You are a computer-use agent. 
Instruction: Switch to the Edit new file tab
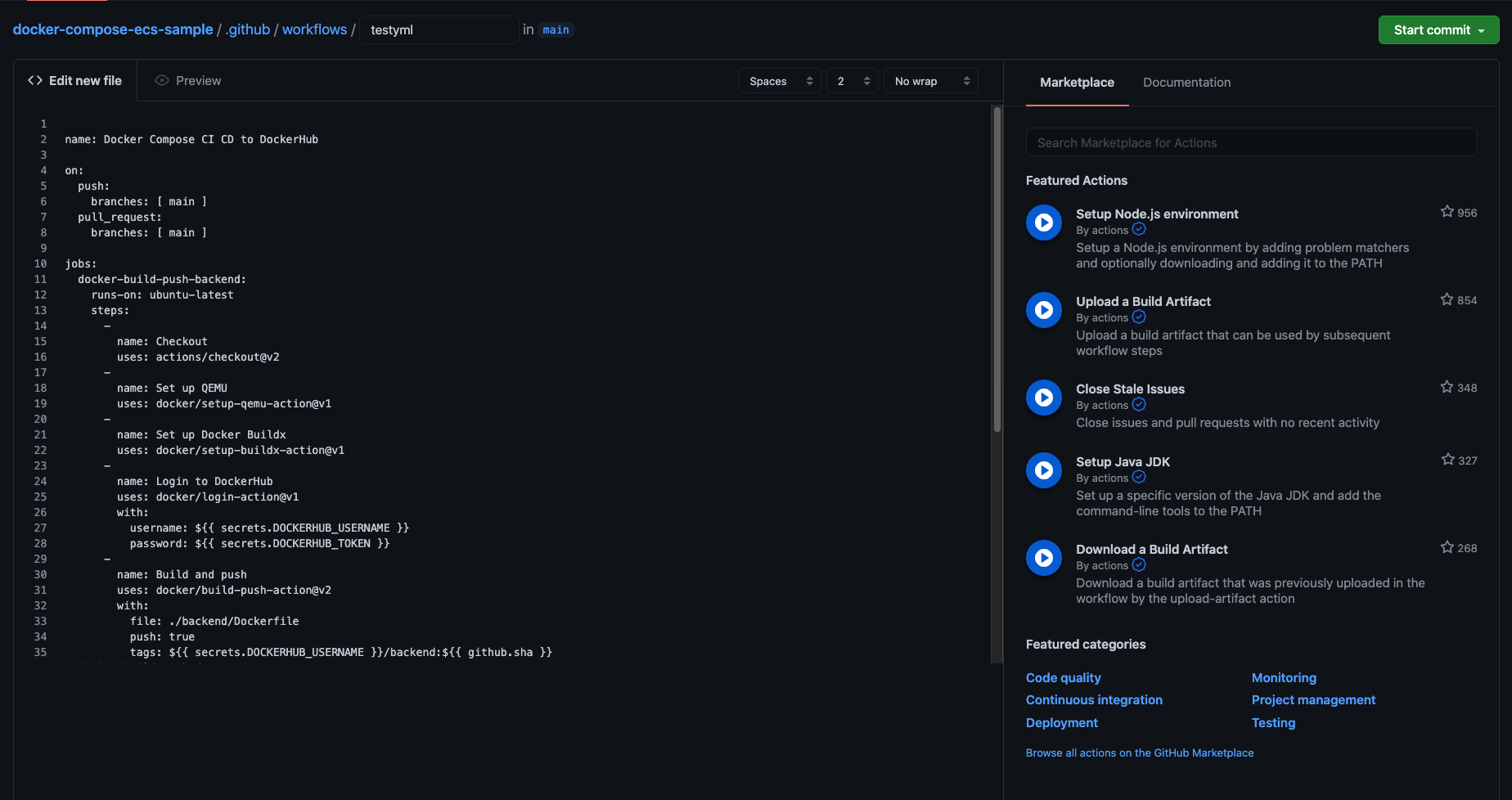[x=75, y=80]
